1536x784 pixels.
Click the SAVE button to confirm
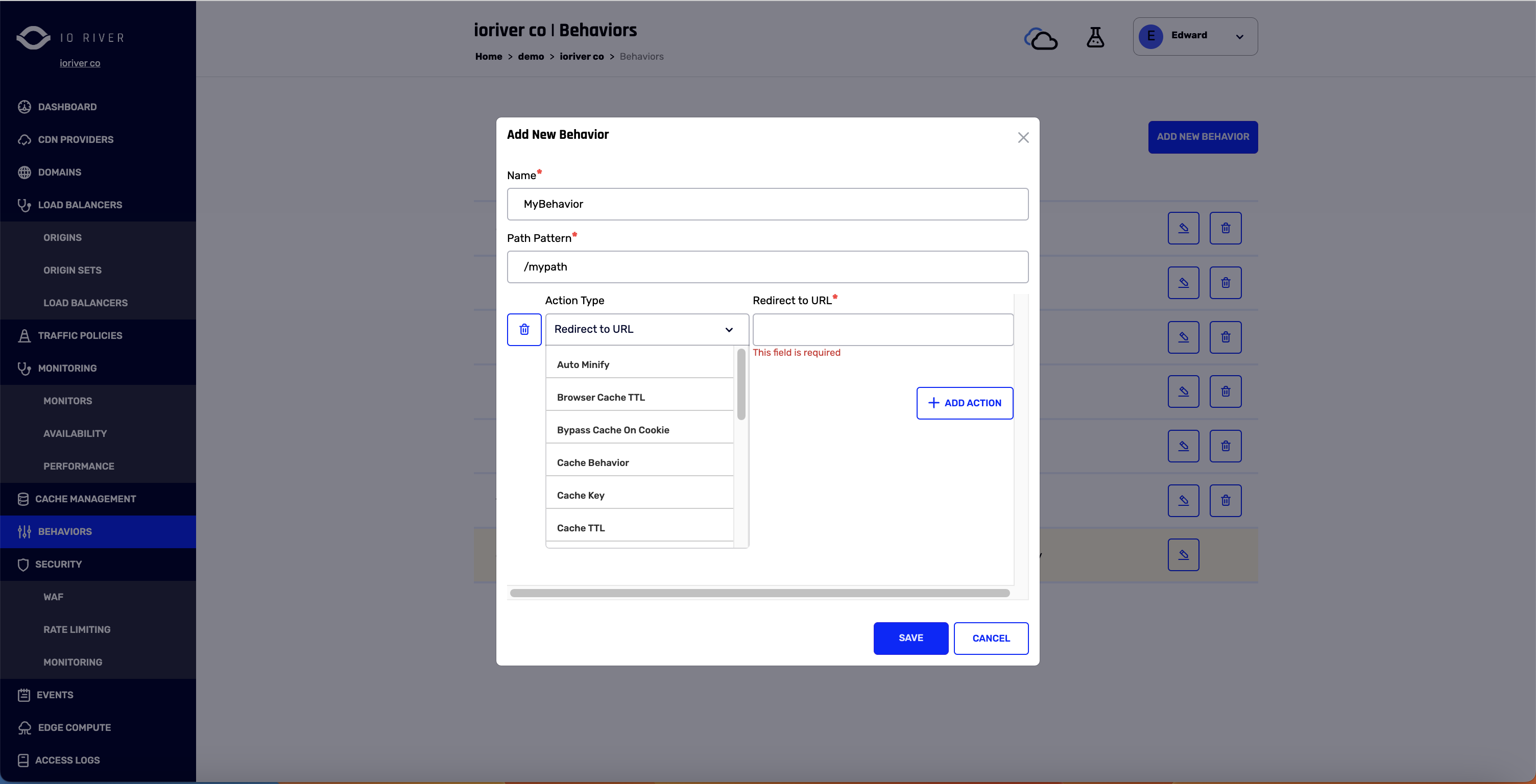click(x=910, y=637)
